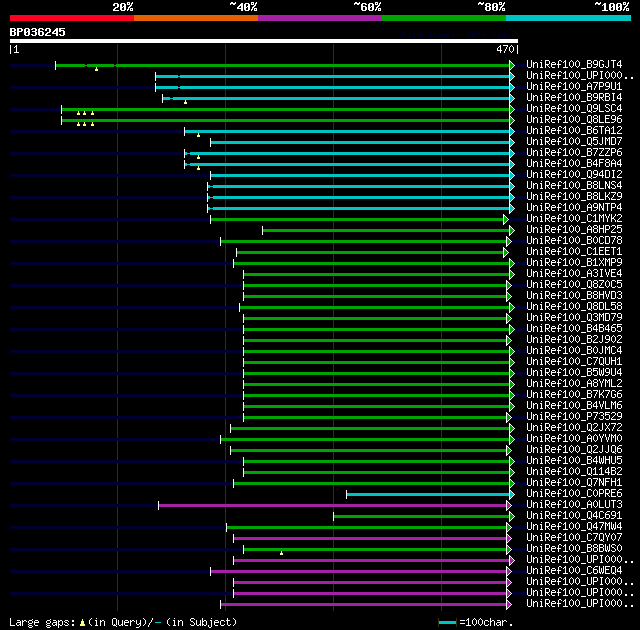
Task: Select the purple alignment bar for UniRef100_C6WEQ4
Action: click(359, 571)
